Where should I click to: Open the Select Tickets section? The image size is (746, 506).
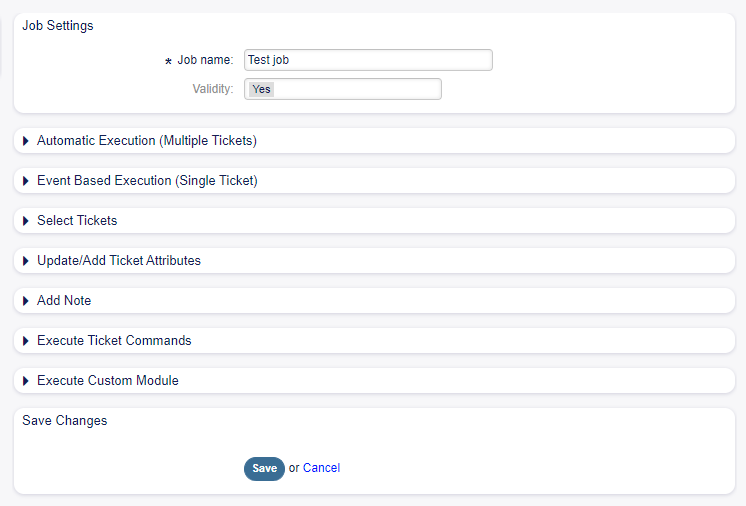pyautogui.click(x=77, y=221)
